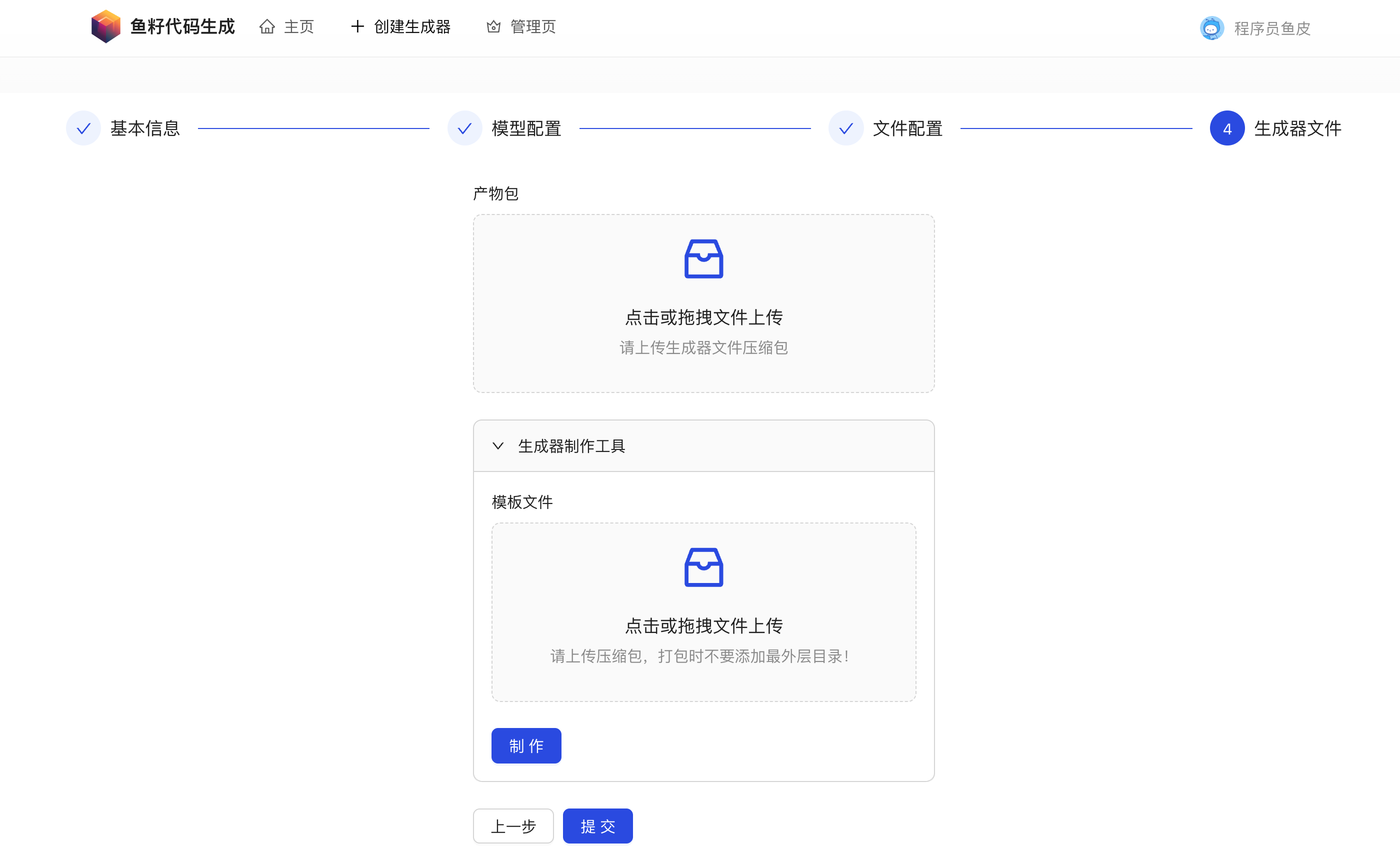Click the 制作 button
This screenshot has width=1400, height=855.
tap(525, 745)
